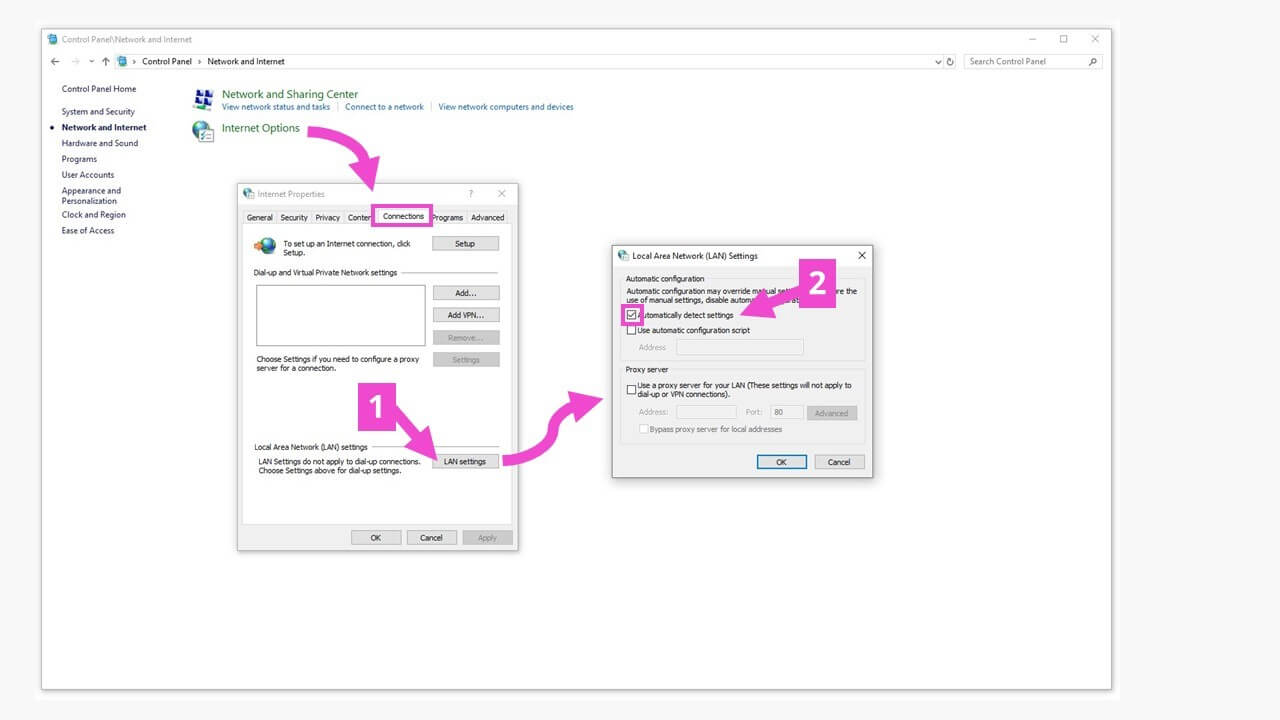1280x720 pixels.
Task: Enable Use automatic configuration script
Action: point(631,330)
